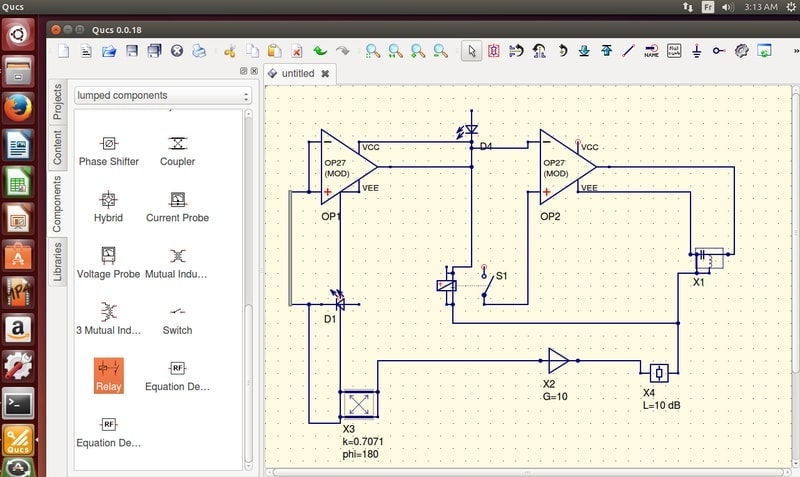Open the Libraries side tab
This screenshot has width=800, height=477.
coord(57,262)
